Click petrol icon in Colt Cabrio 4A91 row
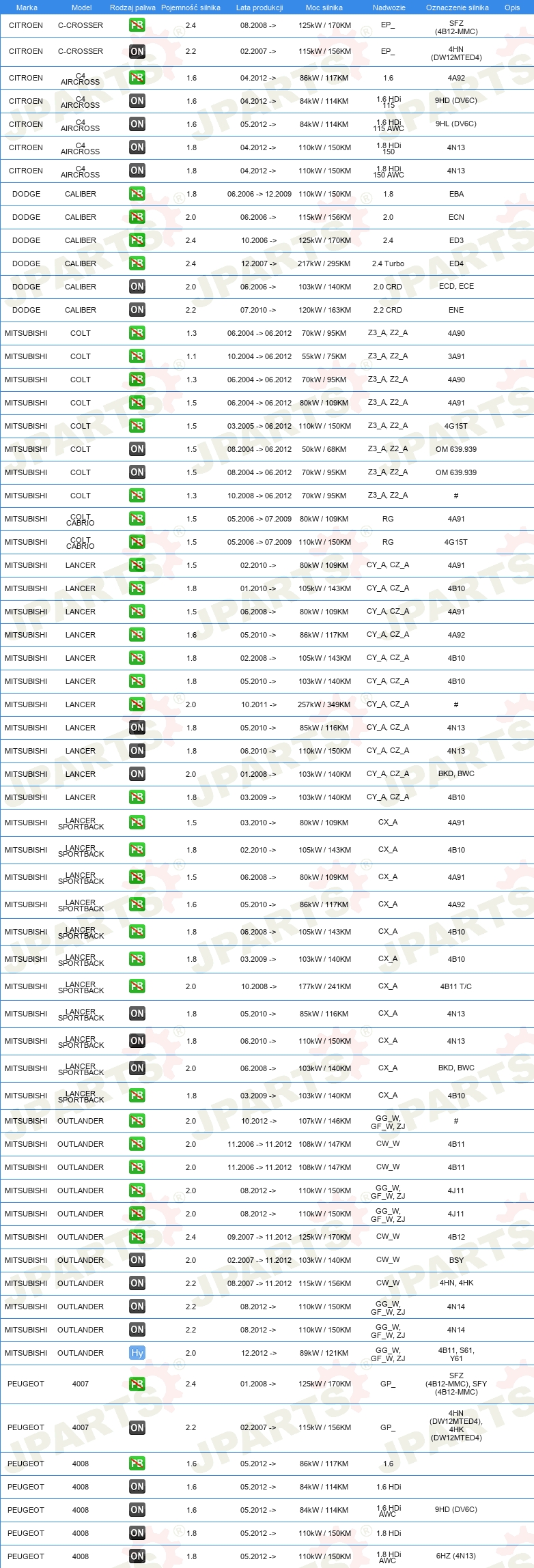534x1568 pixels. (x=137, y=519)
